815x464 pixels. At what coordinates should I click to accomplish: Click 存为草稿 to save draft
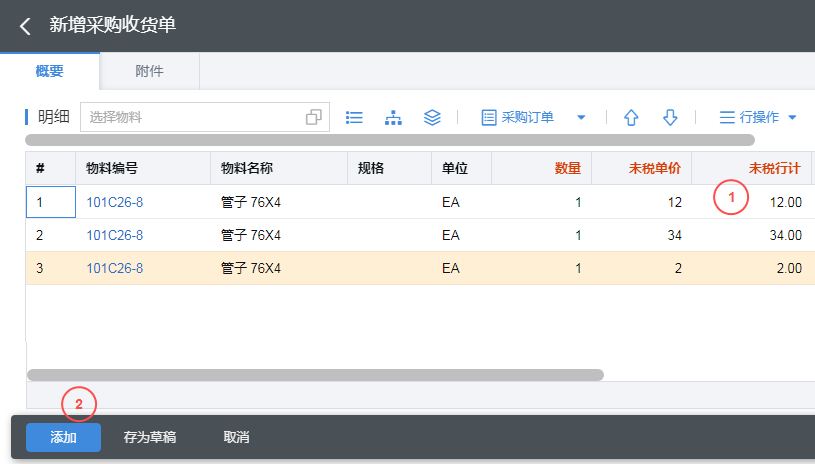(149, 437)
